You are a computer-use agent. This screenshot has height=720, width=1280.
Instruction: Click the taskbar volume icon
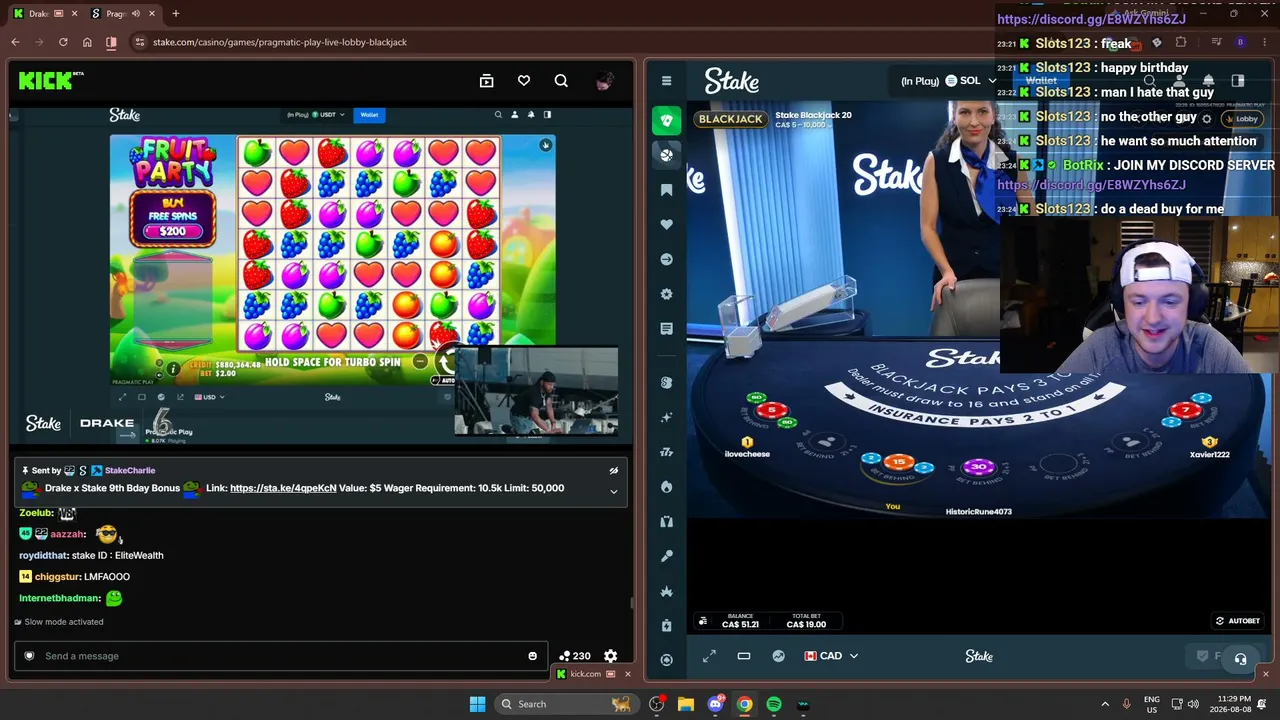[1194, 704]
